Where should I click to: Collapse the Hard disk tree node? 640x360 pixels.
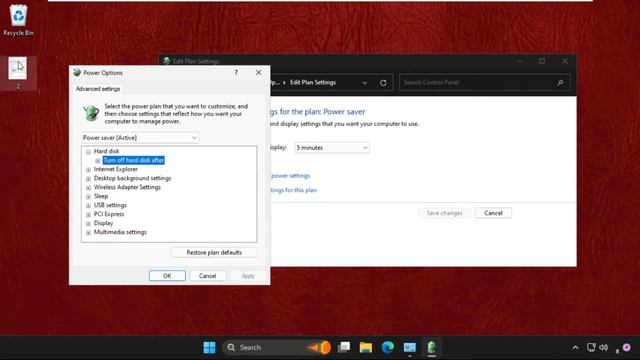[88, 151]
